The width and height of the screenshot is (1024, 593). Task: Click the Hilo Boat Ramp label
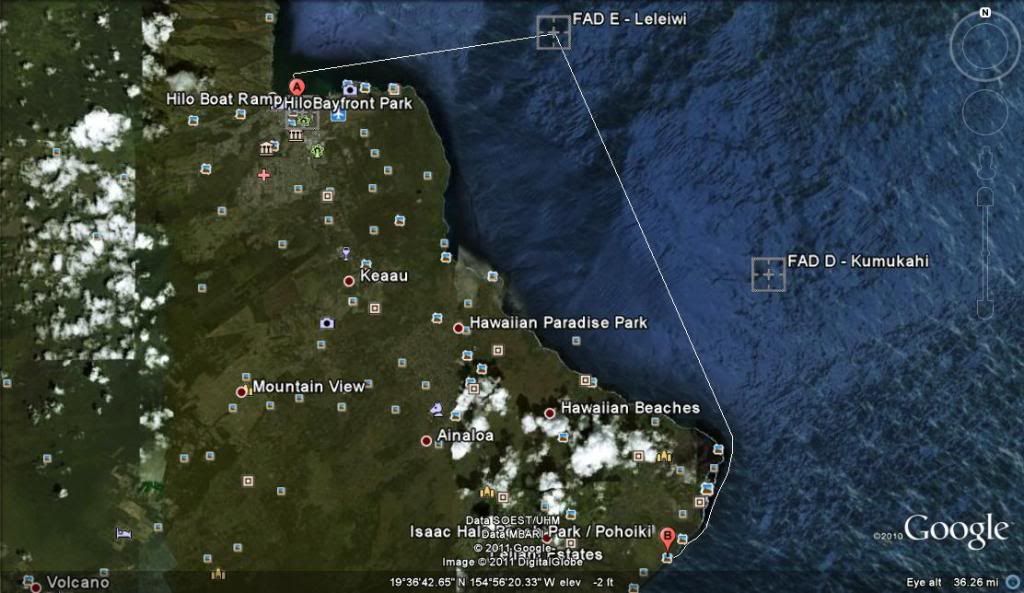click(x=224, y=99)
